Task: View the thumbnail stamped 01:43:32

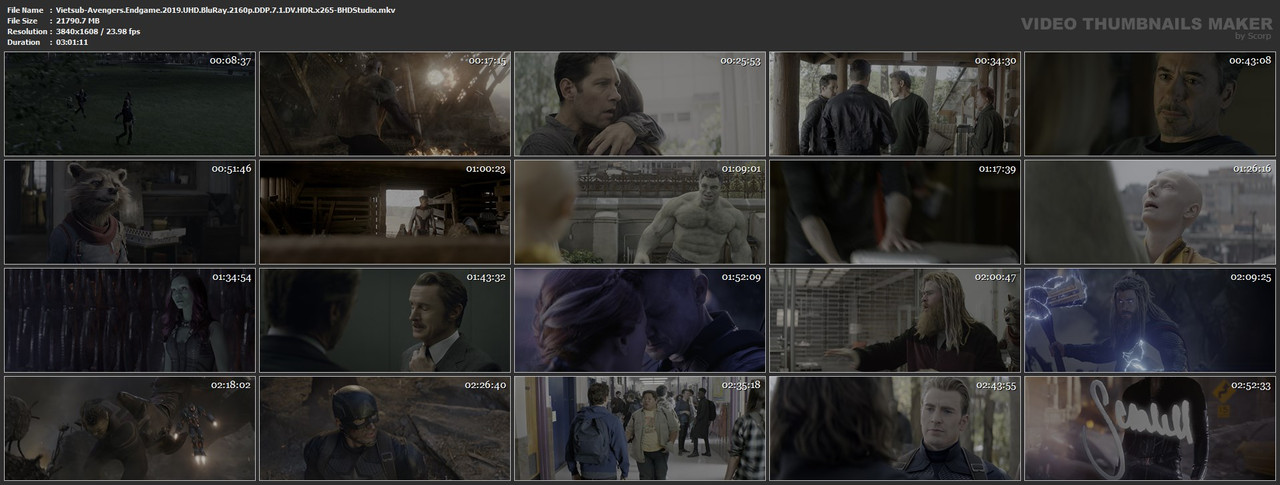Action: tap(385, 319)
